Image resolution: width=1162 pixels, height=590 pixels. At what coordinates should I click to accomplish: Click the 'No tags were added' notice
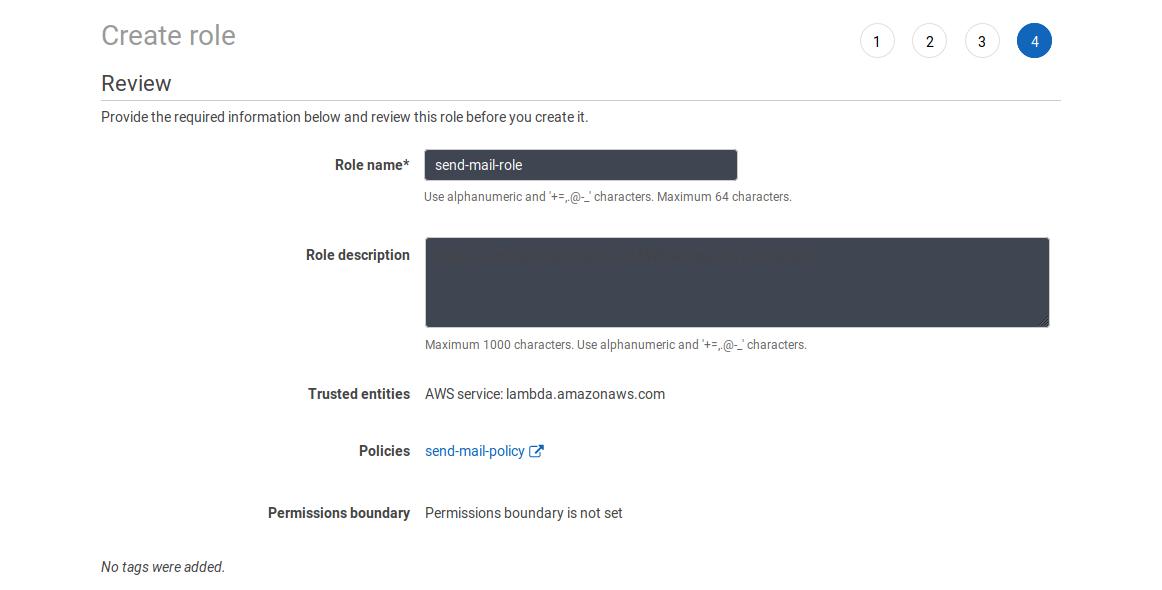click(162, 566)
